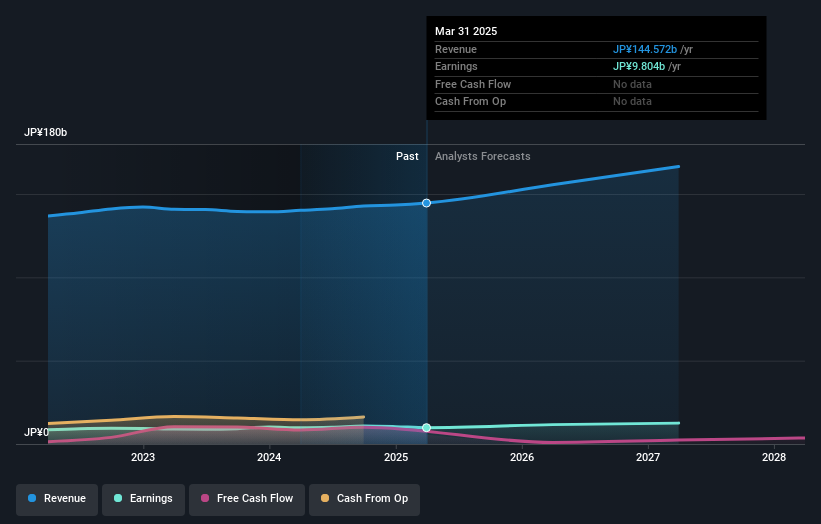Select the Earnings data point at Mar 2025
Screen dimensions: 821x524
427,428
